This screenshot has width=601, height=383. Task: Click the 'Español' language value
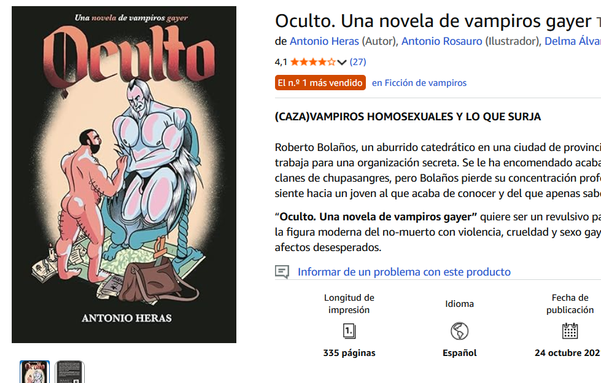[459, 353]
